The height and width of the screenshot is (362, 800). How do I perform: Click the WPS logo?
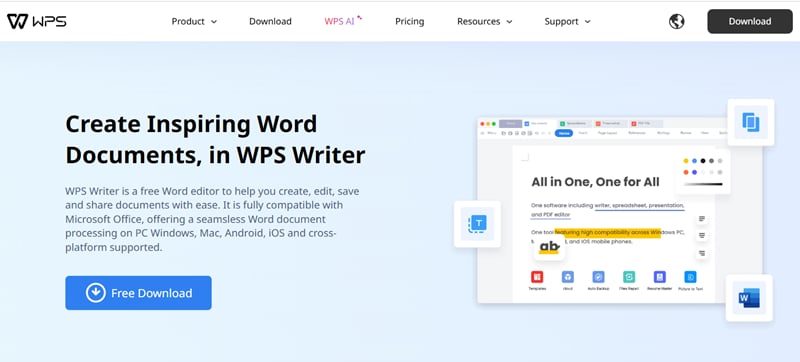[x=37, y=21]
